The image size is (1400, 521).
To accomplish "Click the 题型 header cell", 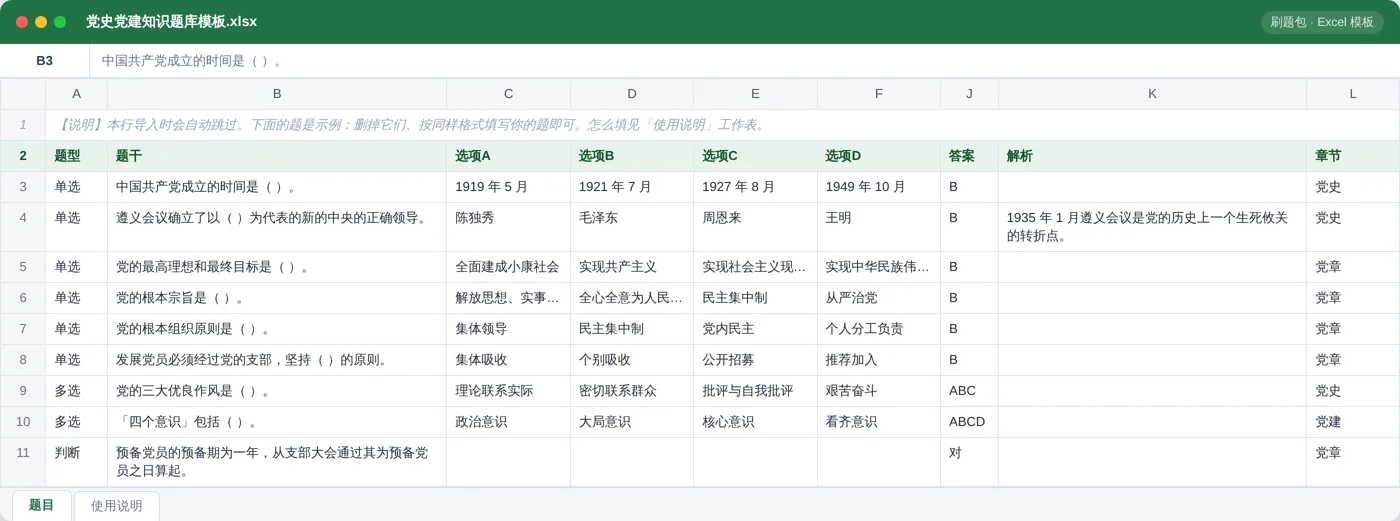I will pos(76,156).
